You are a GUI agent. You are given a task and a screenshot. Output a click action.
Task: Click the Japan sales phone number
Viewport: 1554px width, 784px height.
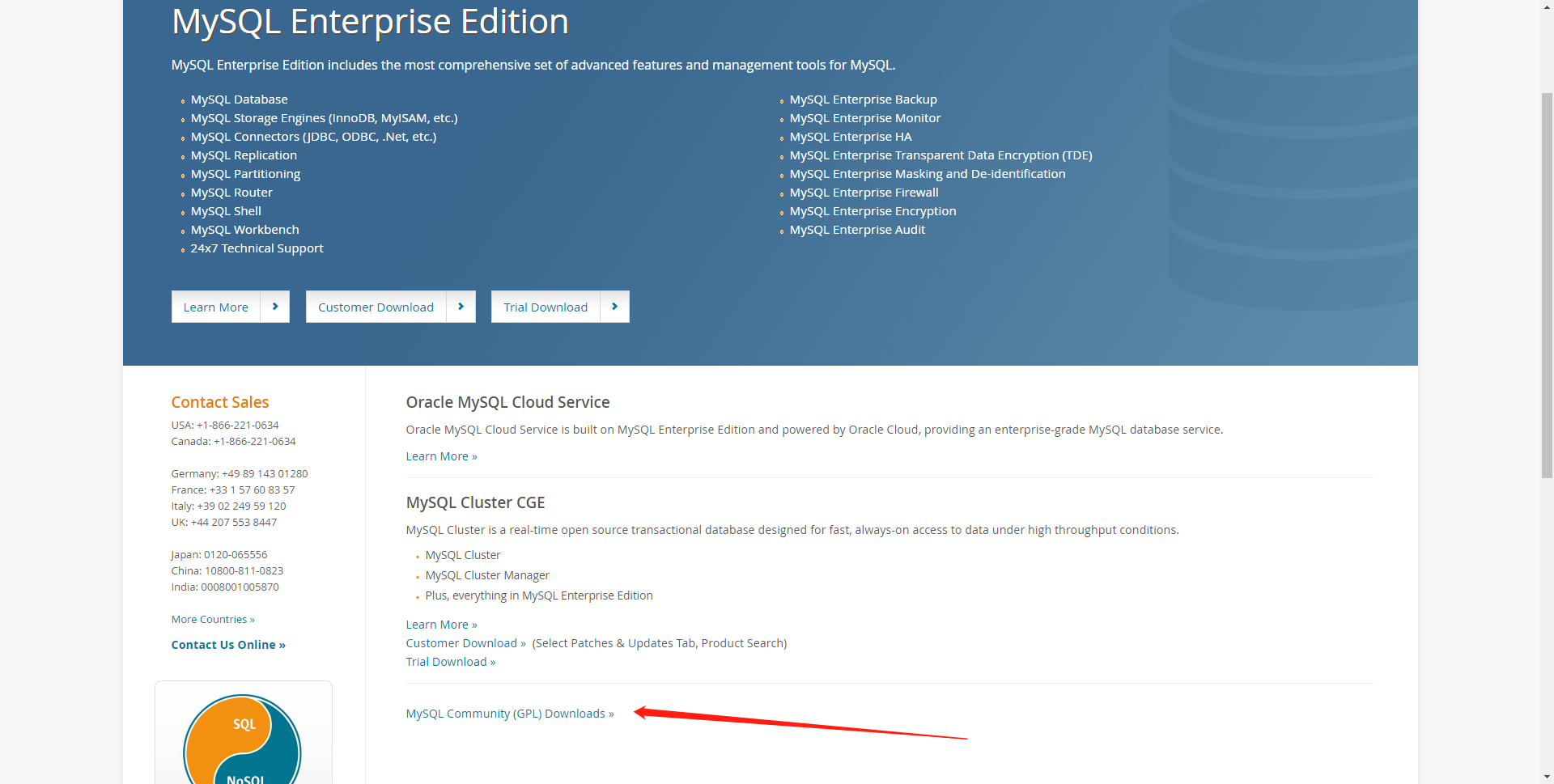[x=236, y=555]
